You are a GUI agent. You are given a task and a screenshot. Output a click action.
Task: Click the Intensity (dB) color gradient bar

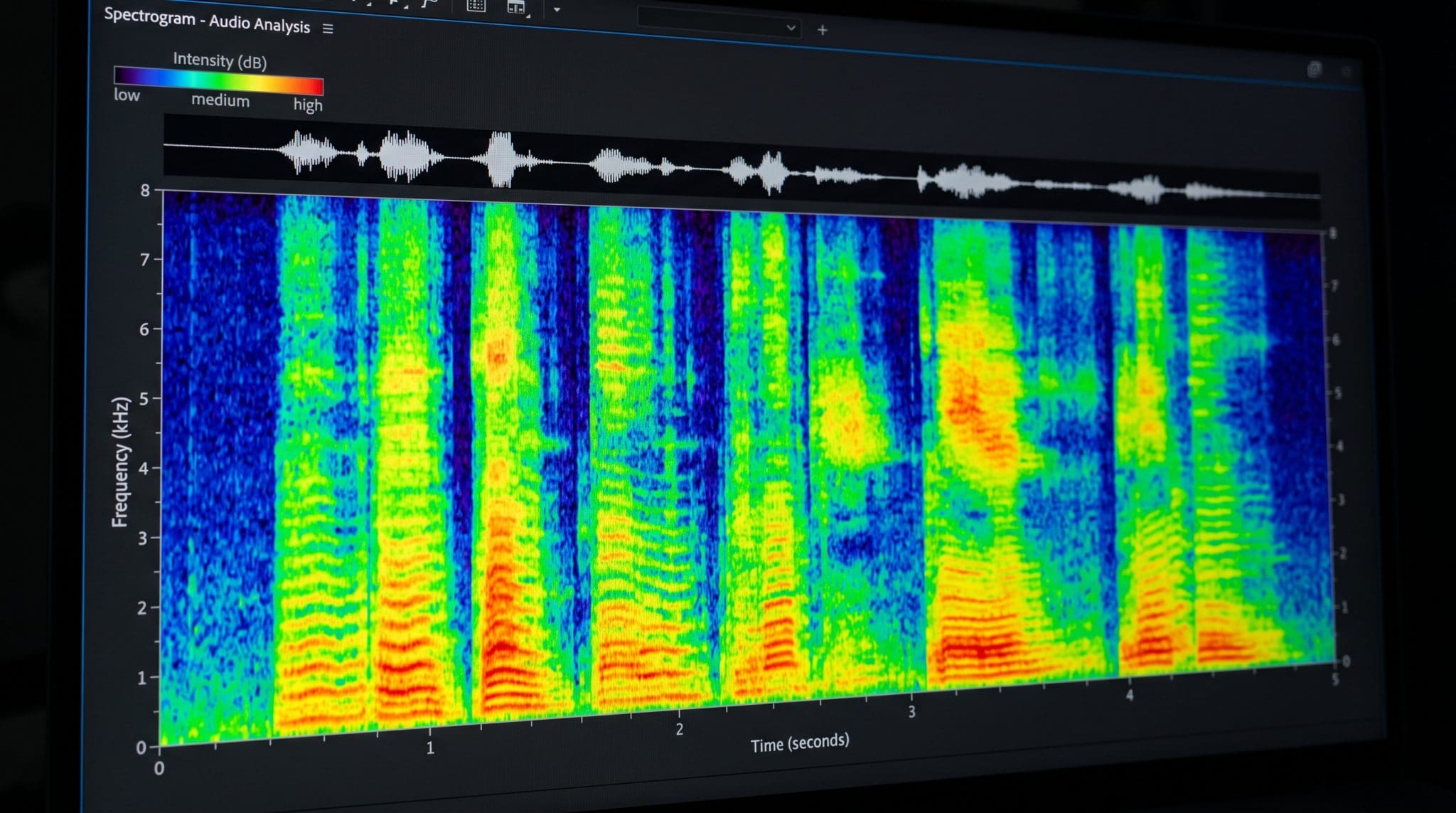coord(219,80)
